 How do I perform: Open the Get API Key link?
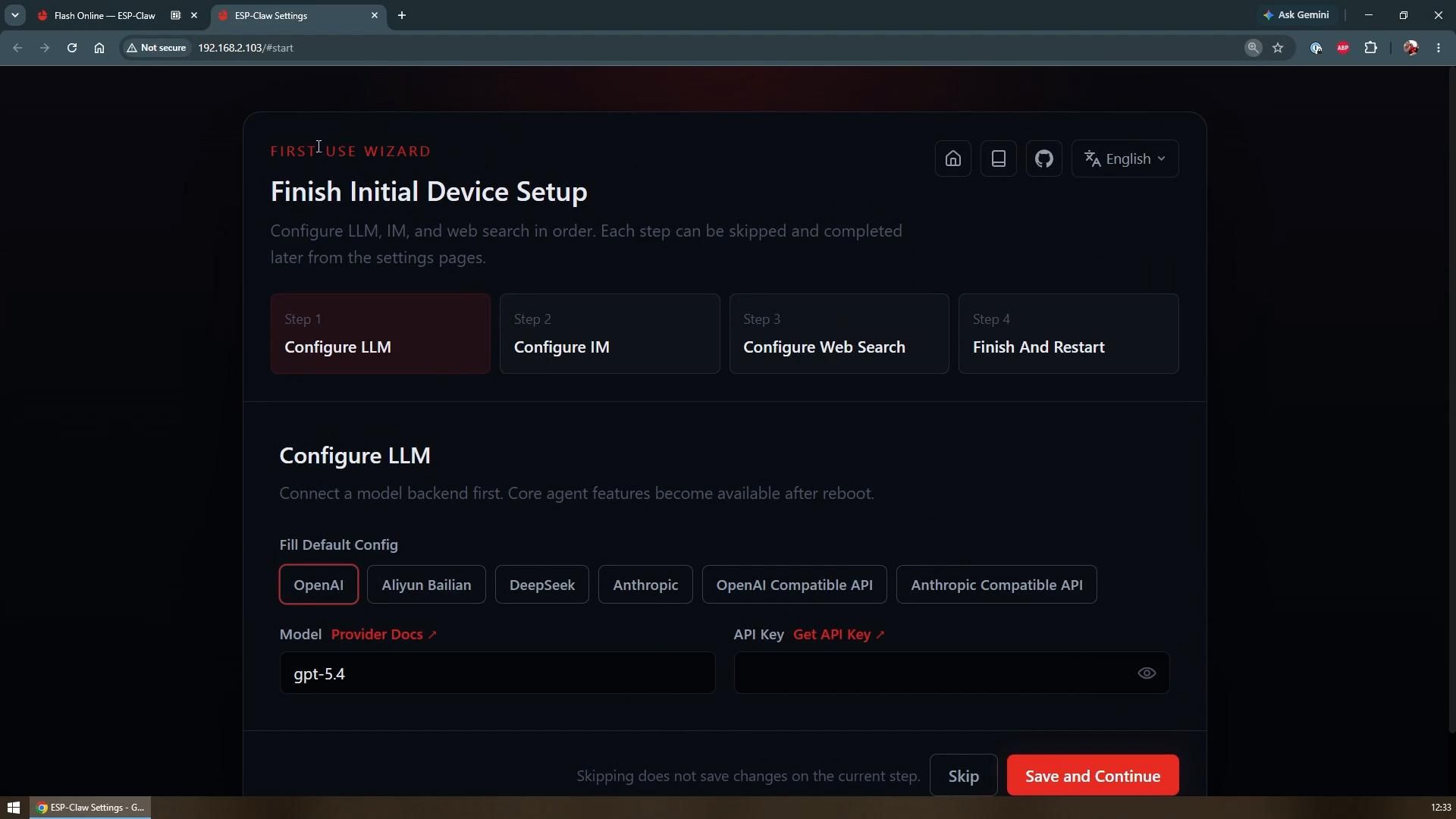coord(839,634)
